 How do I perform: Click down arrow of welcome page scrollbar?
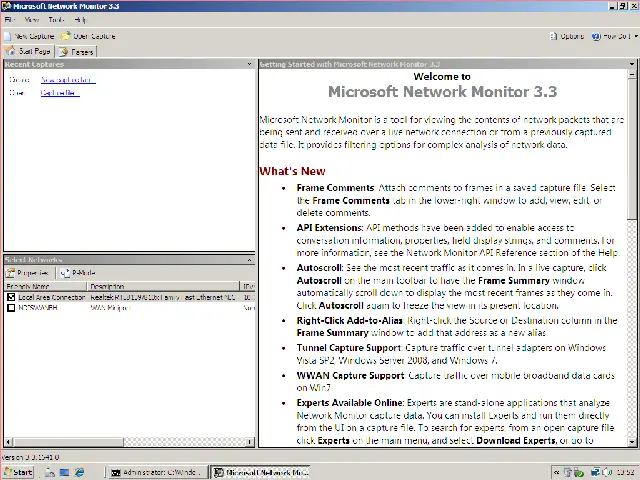(632, 442)
